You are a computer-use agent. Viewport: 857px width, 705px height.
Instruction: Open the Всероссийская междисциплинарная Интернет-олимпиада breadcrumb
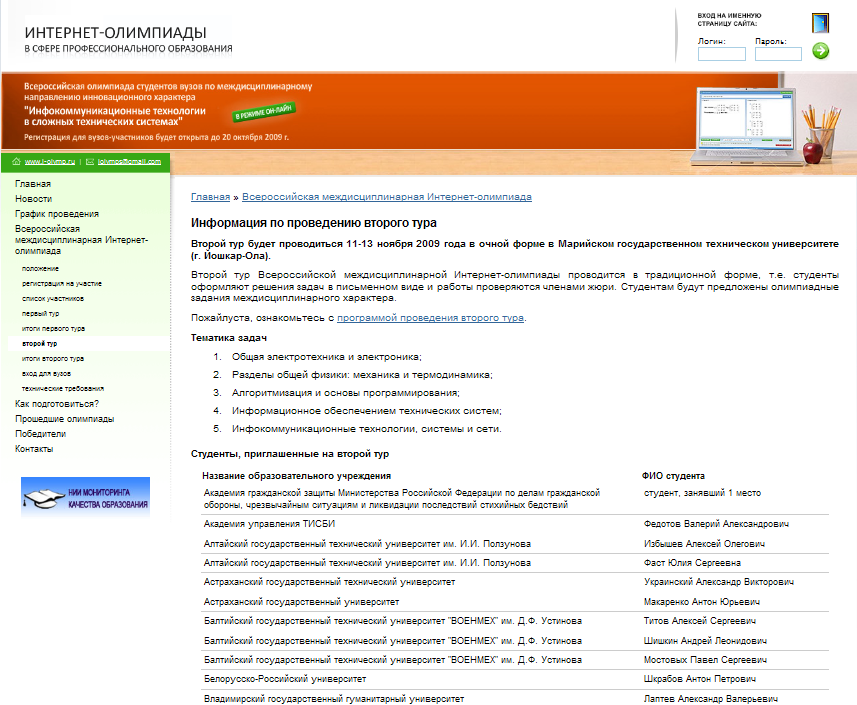387,197
